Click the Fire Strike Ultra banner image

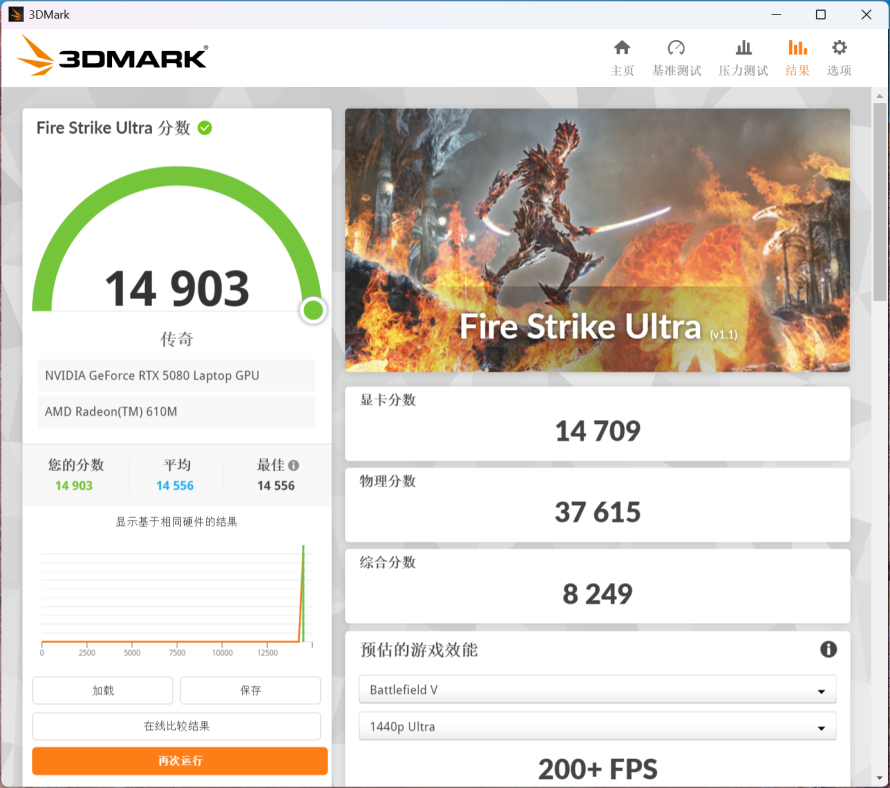(597, 240)
